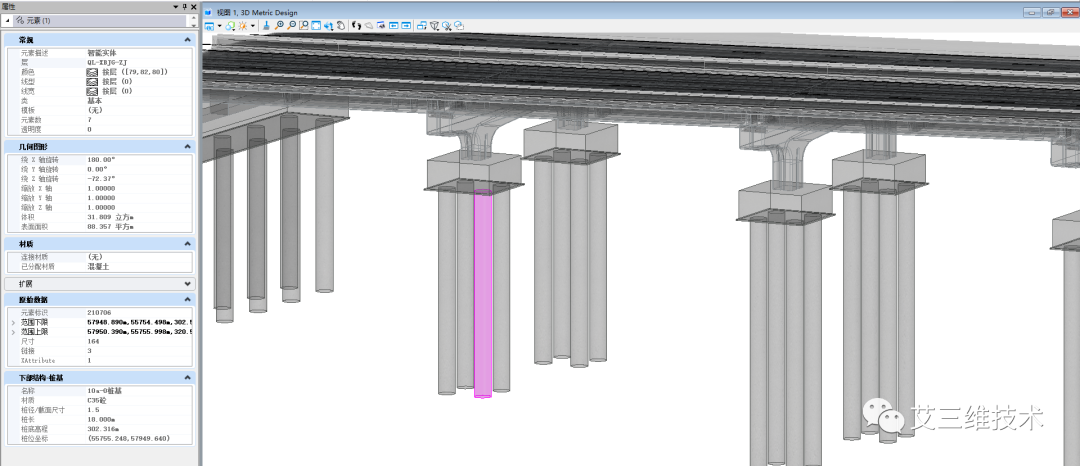Screen dimensions: 1080x466
Task: Click the Update View brush icon
Action: 266,25
